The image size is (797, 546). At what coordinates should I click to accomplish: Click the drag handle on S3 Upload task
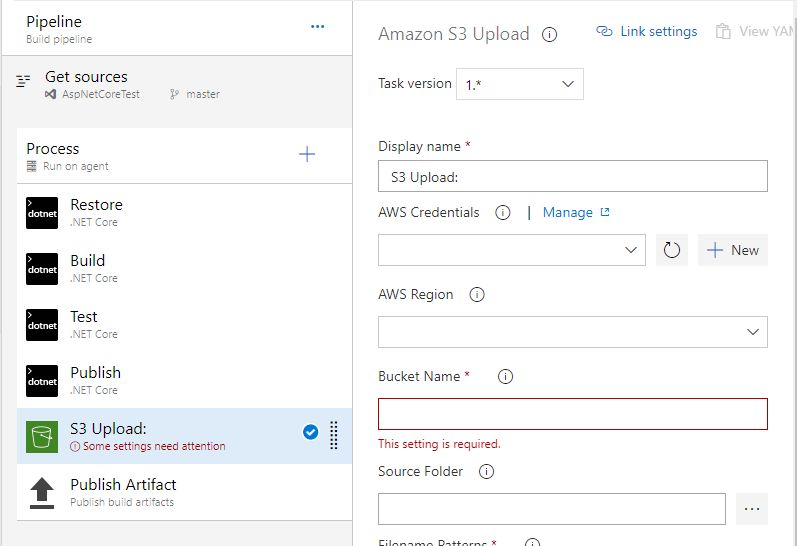[x=334, y=435]
